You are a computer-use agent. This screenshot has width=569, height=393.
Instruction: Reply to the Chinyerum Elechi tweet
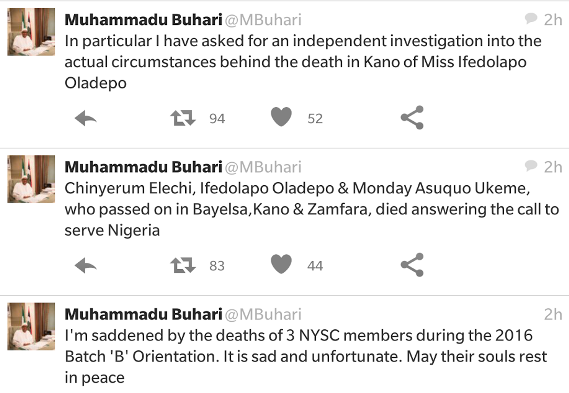click(86, 266)
